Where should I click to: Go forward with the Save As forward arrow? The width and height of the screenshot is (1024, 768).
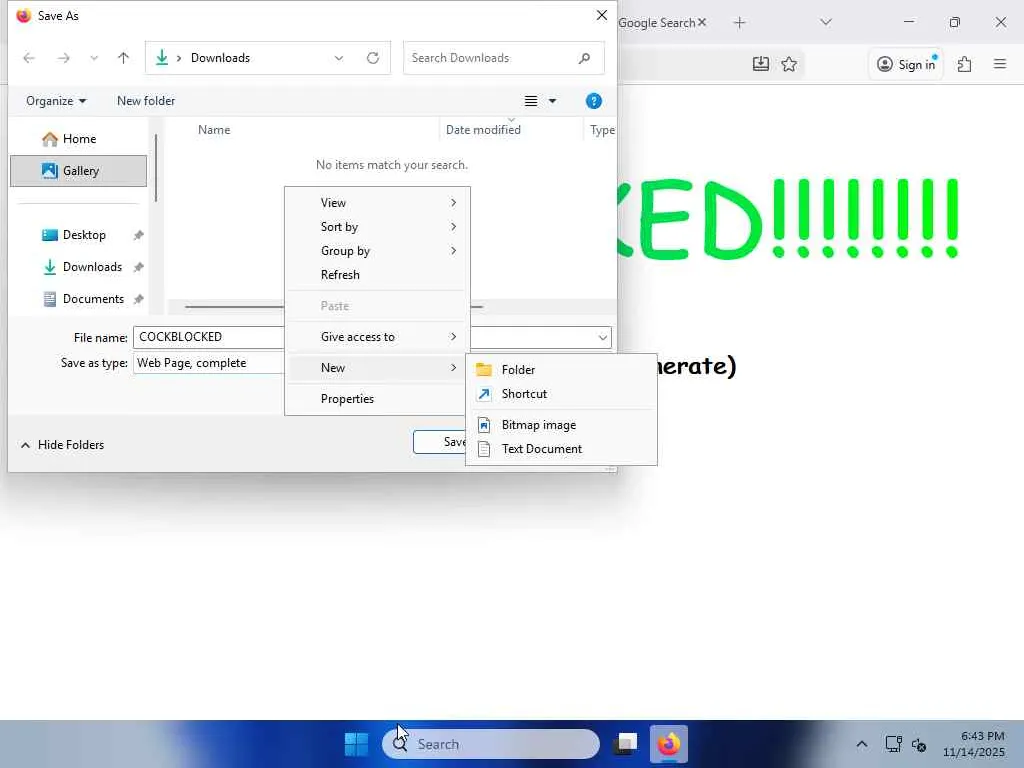(x=63, y=58)
